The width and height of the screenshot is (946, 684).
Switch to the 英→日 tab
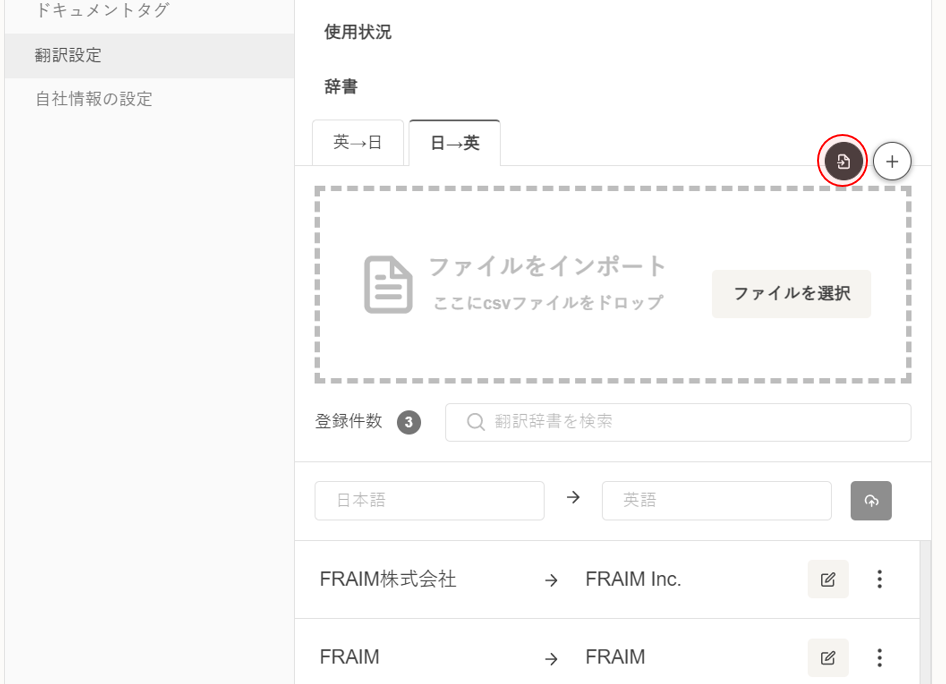point(358,143)
